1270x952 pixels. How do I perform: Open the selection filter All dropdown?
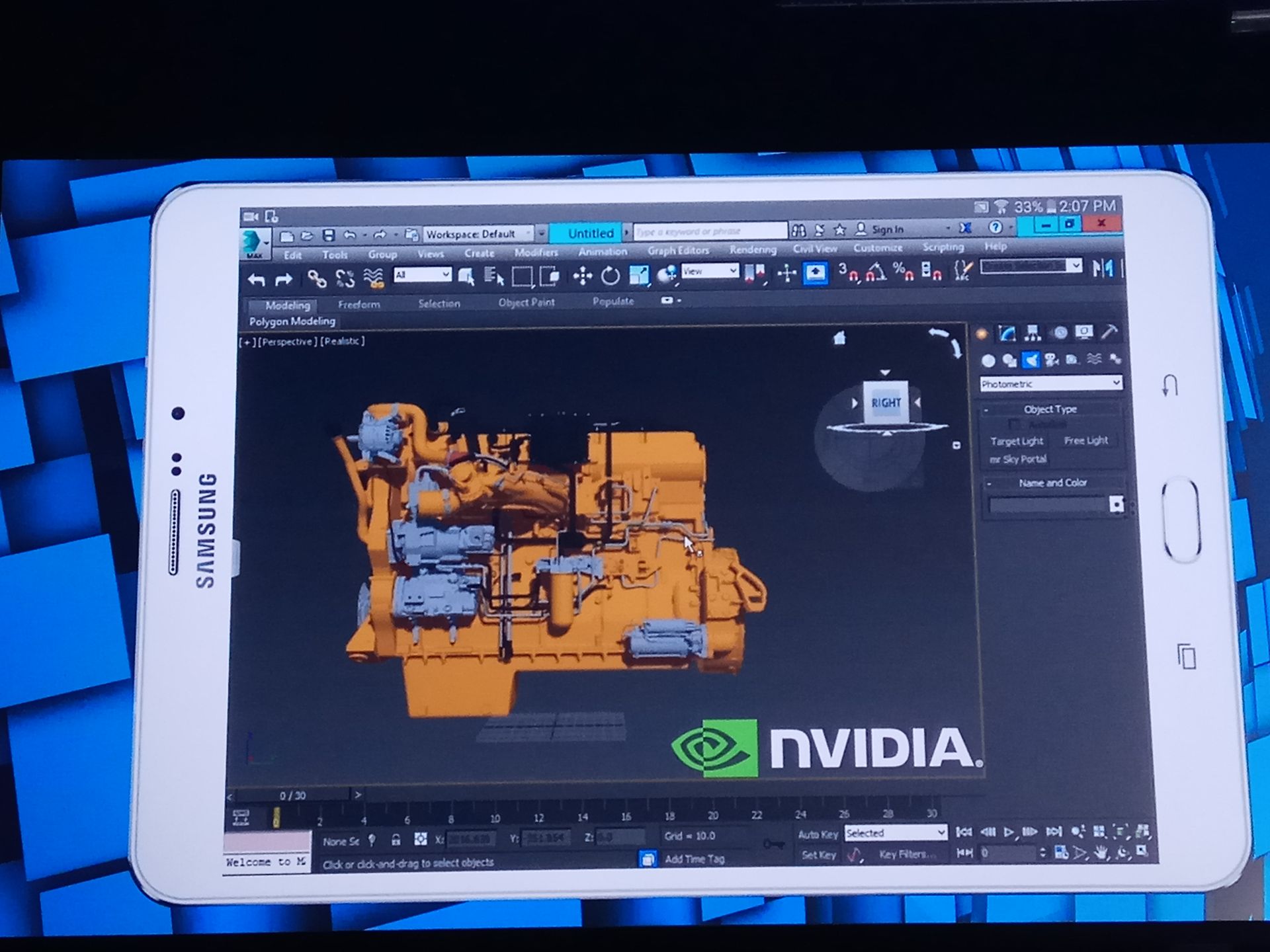tap(422, 274)
